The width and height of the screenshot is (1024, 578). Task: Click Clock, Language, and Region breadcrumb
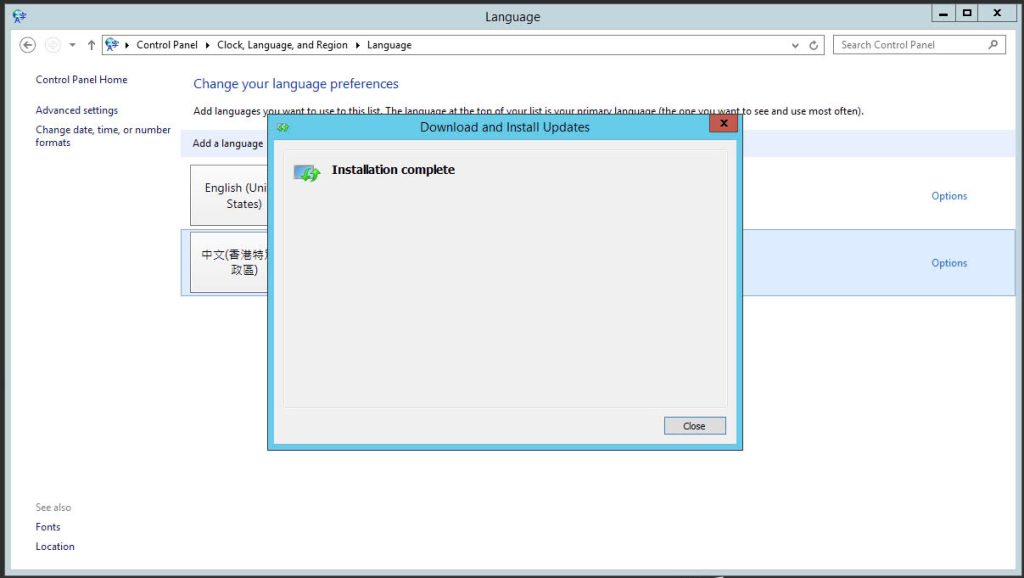(282, 45)
